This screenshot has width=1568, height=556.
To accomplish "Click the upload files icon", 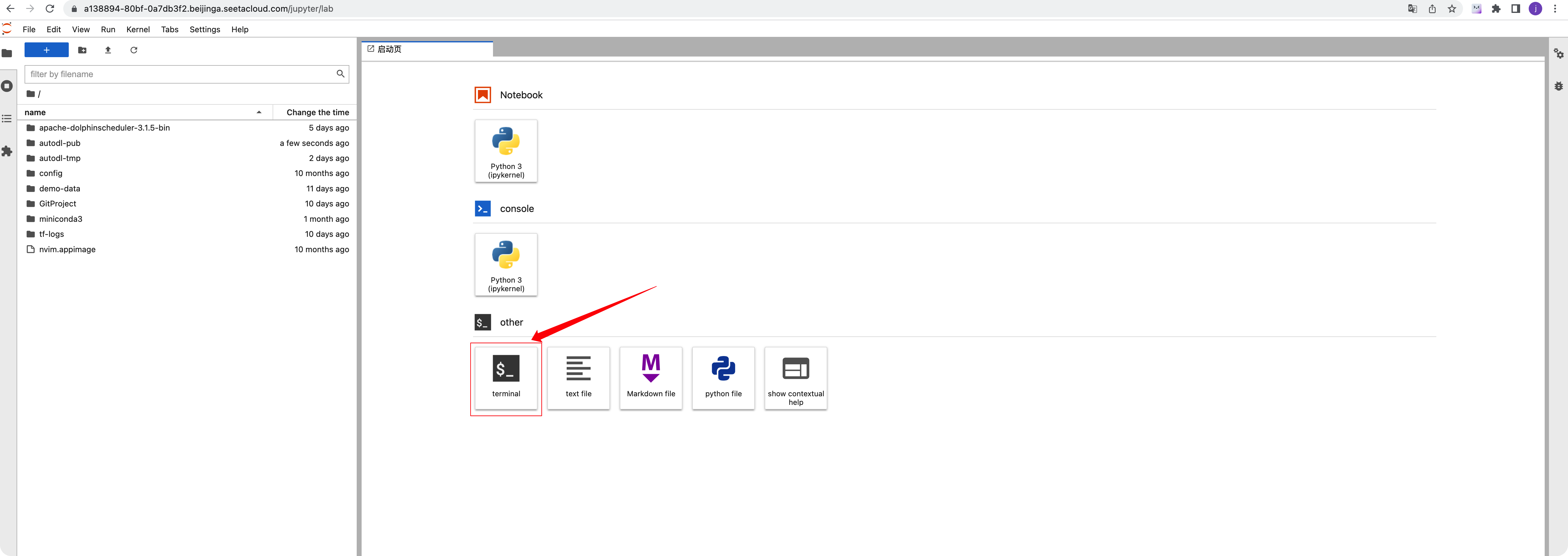I will (x=108, y=50).
